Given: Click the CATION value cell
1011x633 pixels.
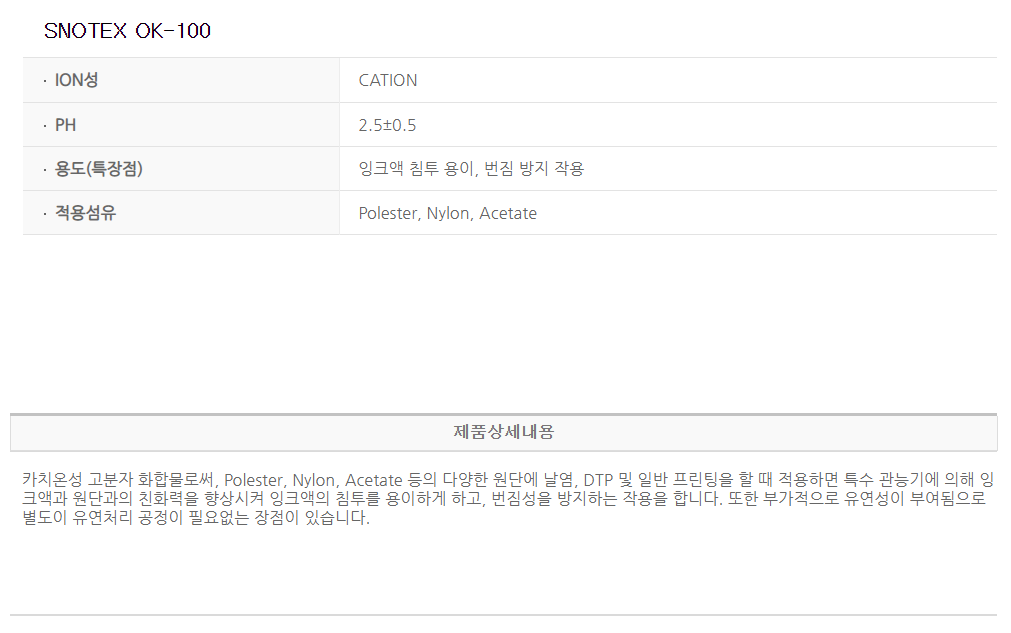Looking at the screenshot, I should [x=388, y=80].
